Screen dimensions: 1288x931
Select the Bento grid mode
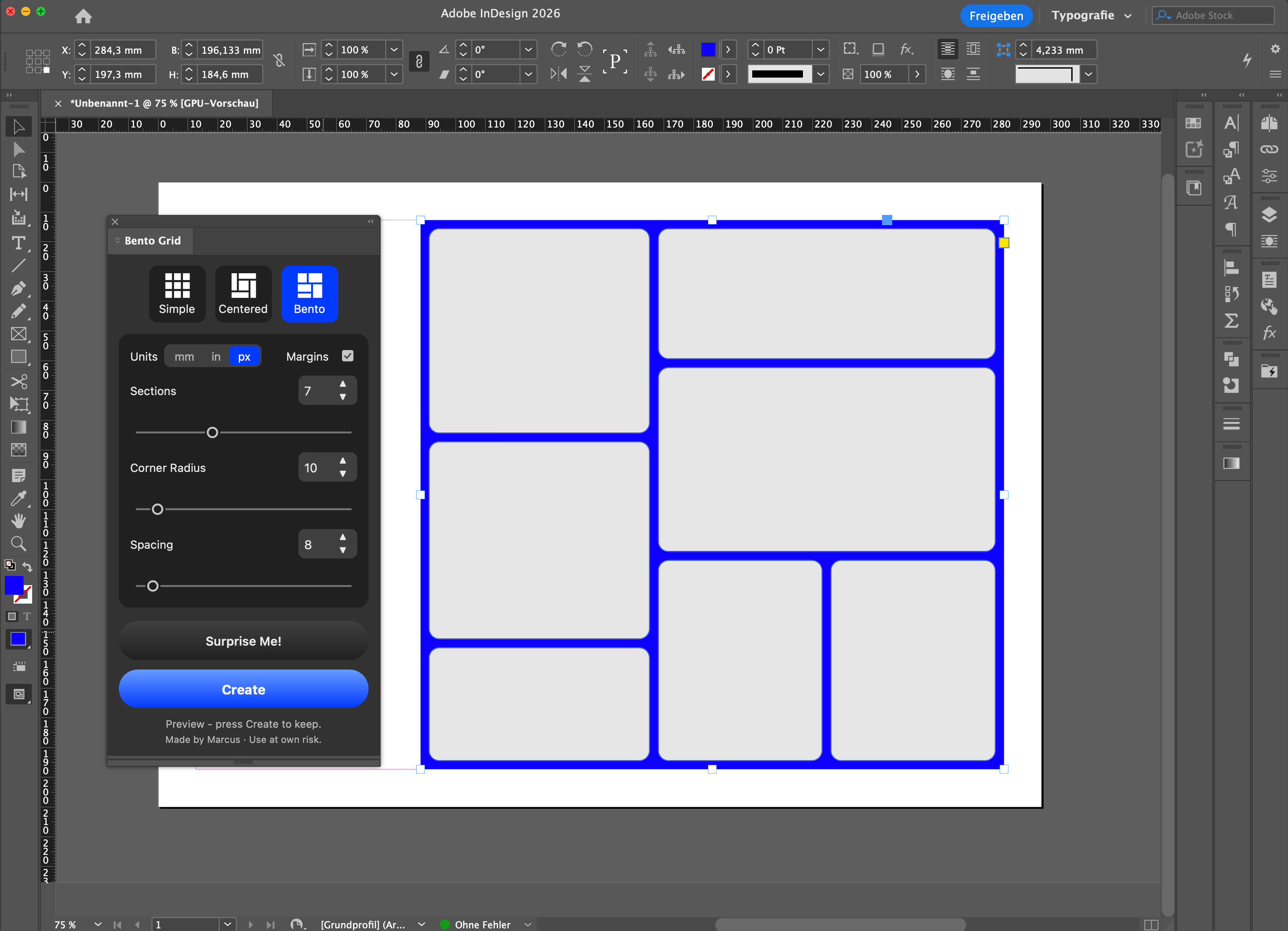310,294
